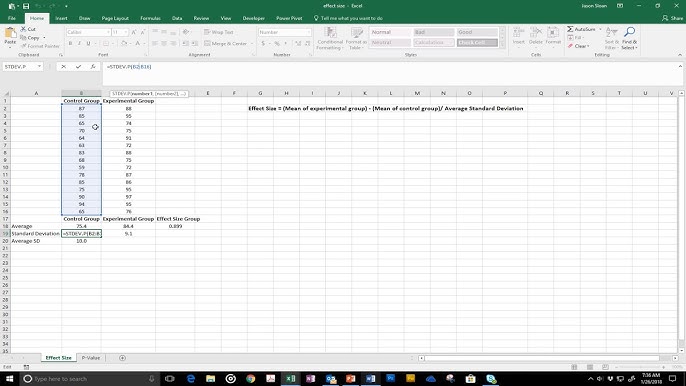Add a new sheet with plus button
Image resolution: width=686 pixels, height=386 pixels.
pyautogui.click(x=122, y=358)
